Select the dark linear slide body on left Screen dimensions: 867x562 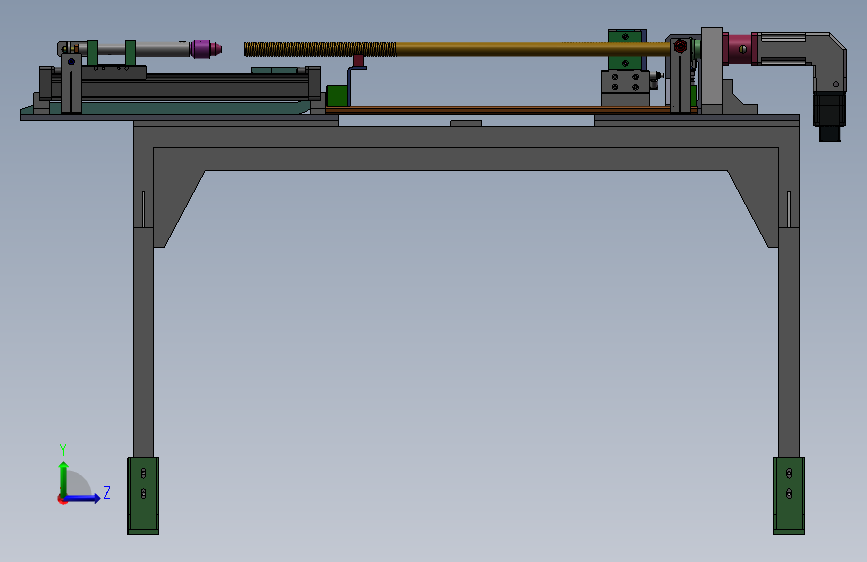point(180,86)
